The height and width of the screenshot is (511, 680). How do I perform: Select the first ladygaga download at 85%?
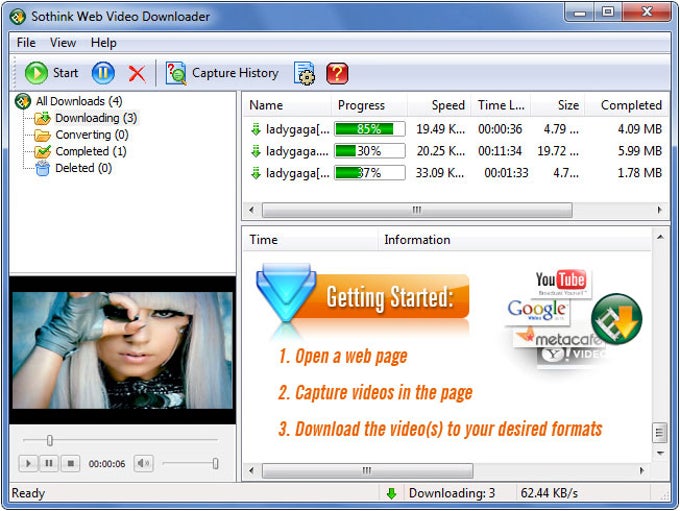(x=297, y=129)
